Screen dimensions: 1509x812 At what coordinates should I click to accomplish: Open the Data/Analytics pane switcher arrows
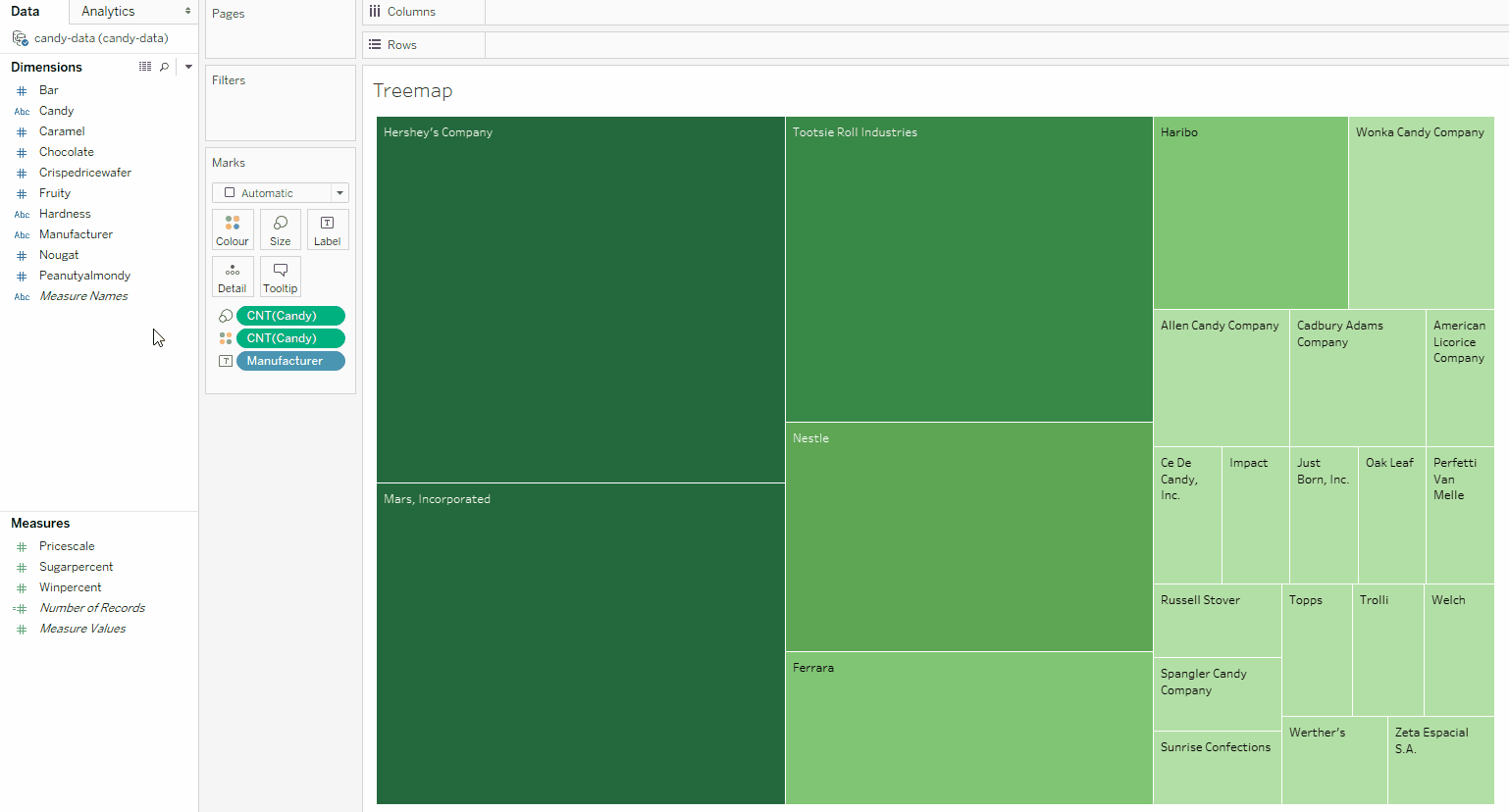pos(187,12)
